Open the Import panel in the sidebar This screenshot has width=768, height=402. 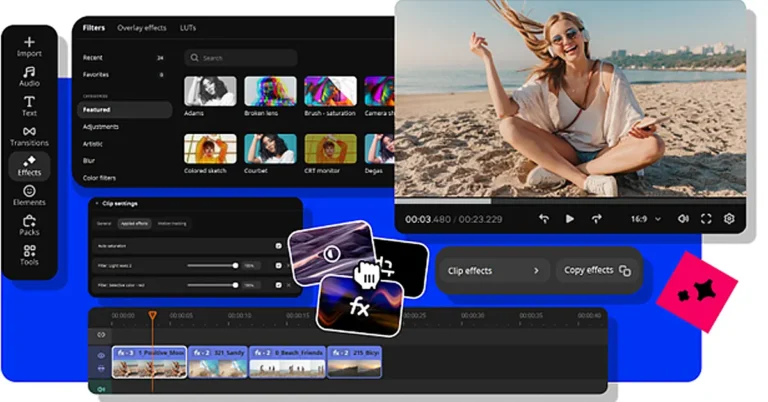point(29,46)
